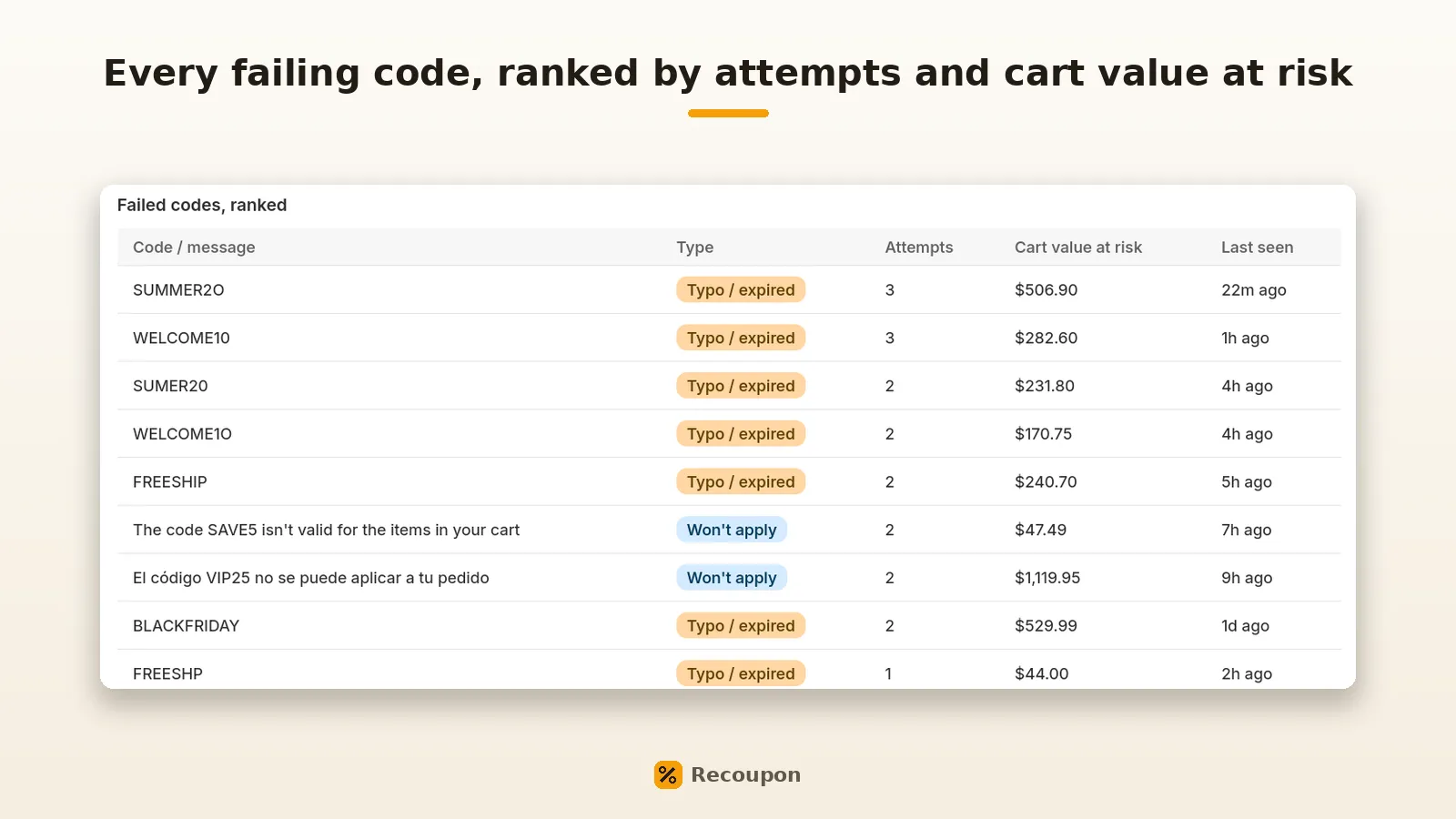Click the Typo / expired badge for WELCOME10
The image size is (1456, 819).
coord(741,338)
